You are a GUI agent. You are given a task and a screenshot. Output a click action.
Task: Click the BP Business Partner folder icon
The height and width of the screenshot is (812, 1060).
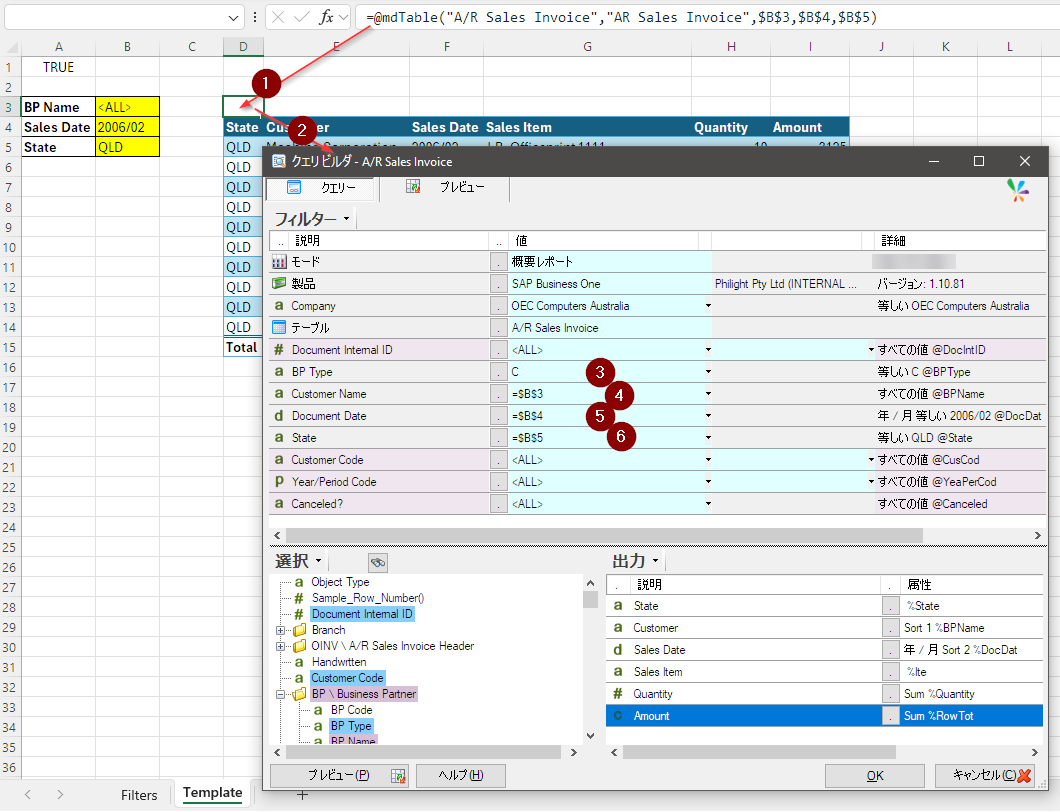tap(299, 694)
